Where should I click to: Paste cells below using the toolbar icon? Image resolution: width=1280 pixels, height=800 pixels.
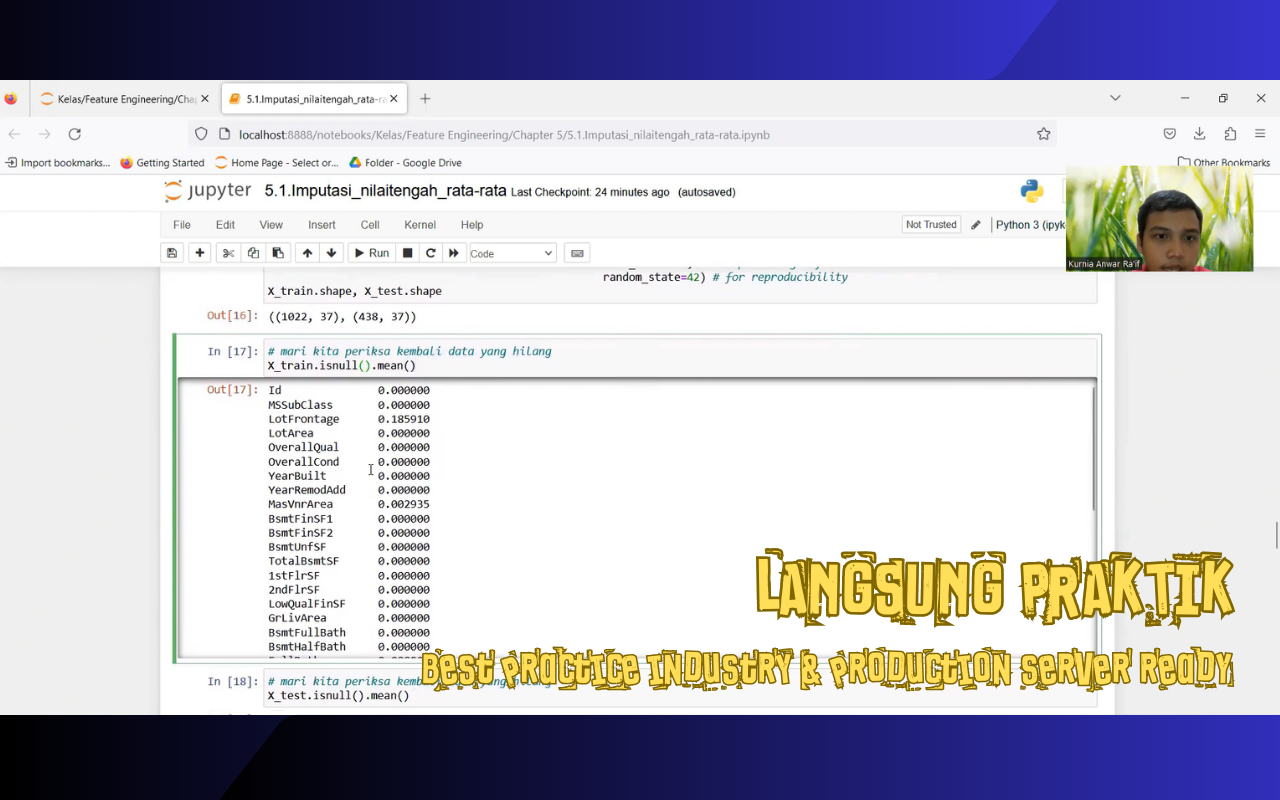click(x=278, y=253)
